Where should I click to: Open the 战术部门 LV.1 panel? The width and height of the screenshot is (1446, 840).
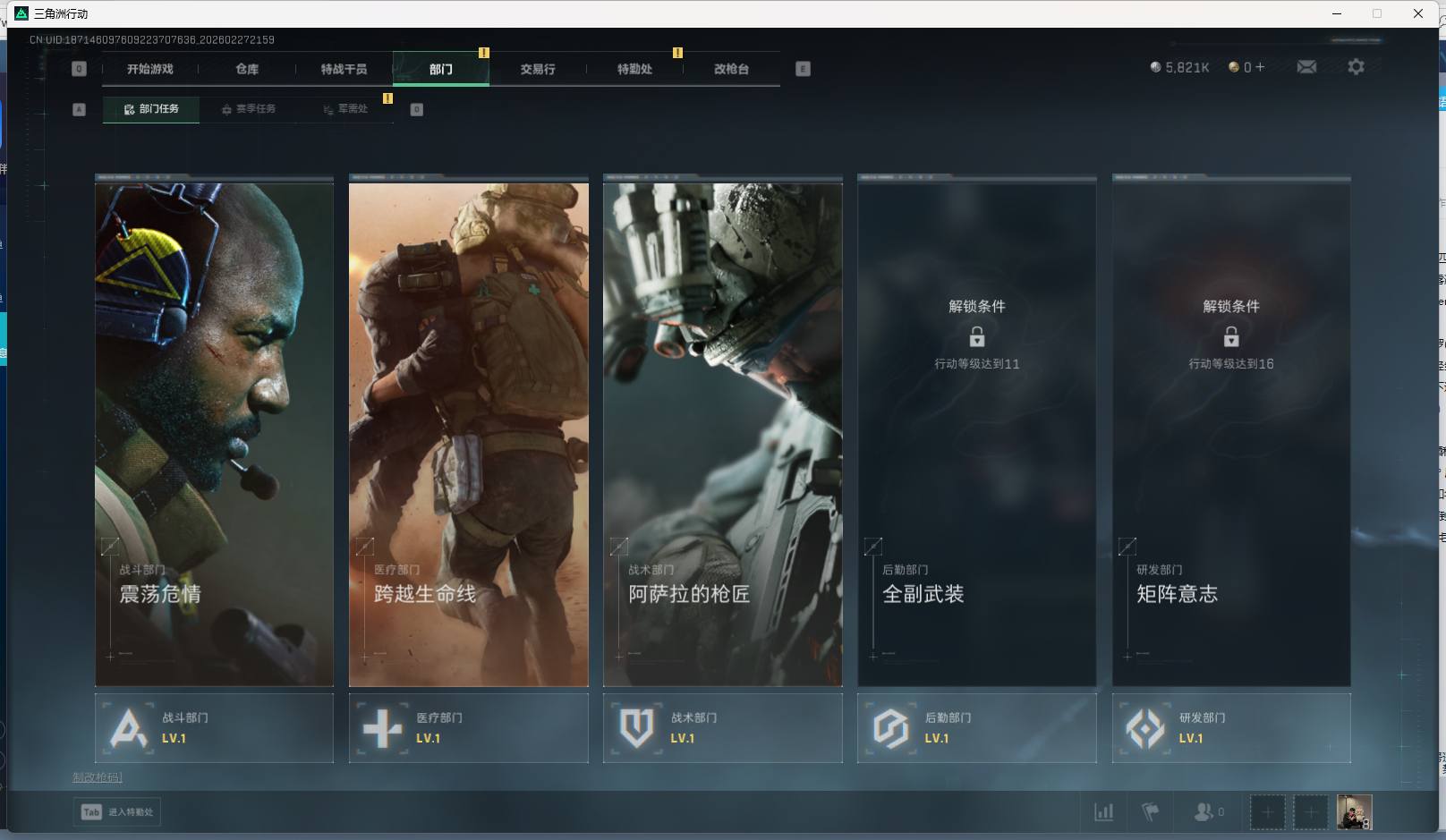coord(723,728)
